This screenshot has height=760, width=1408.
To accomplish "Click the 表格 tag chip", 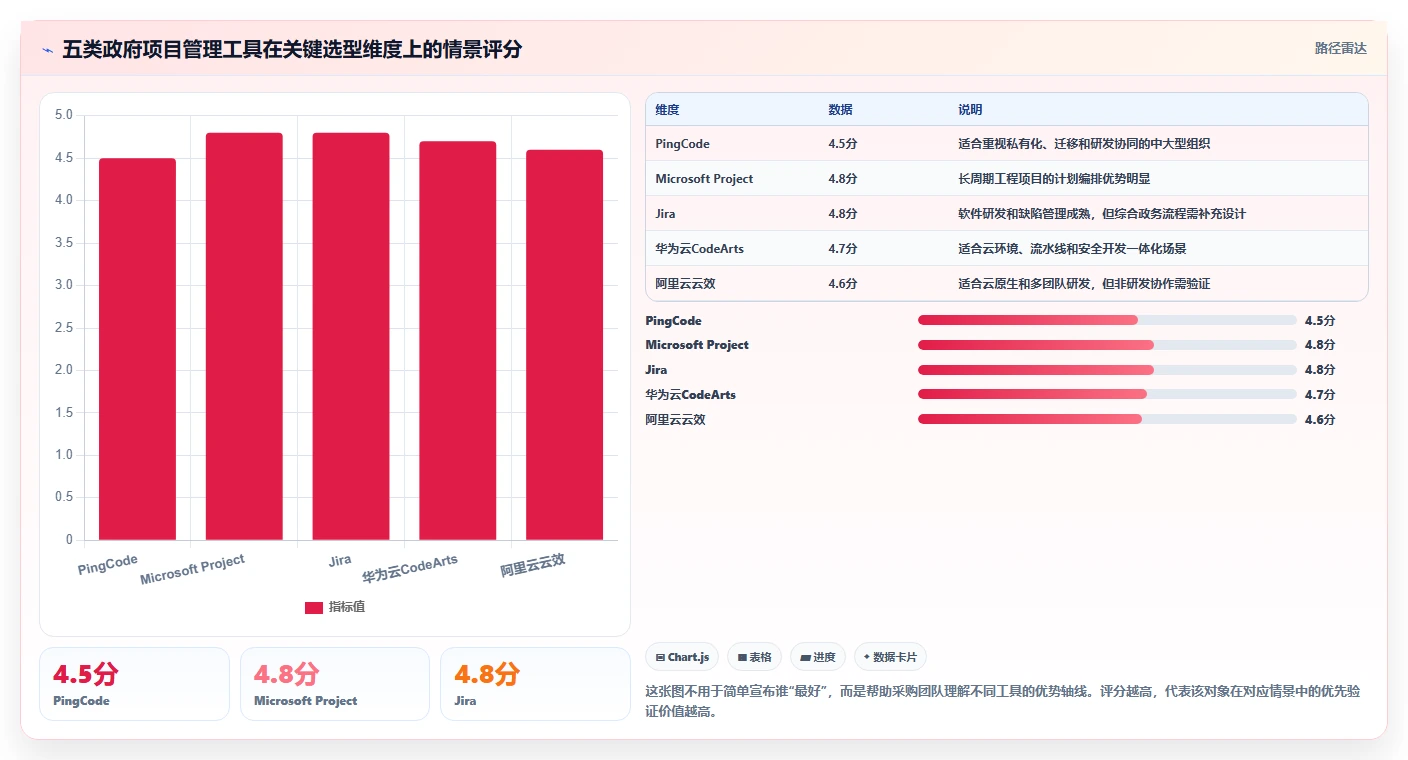I will [x=754, y=657].
